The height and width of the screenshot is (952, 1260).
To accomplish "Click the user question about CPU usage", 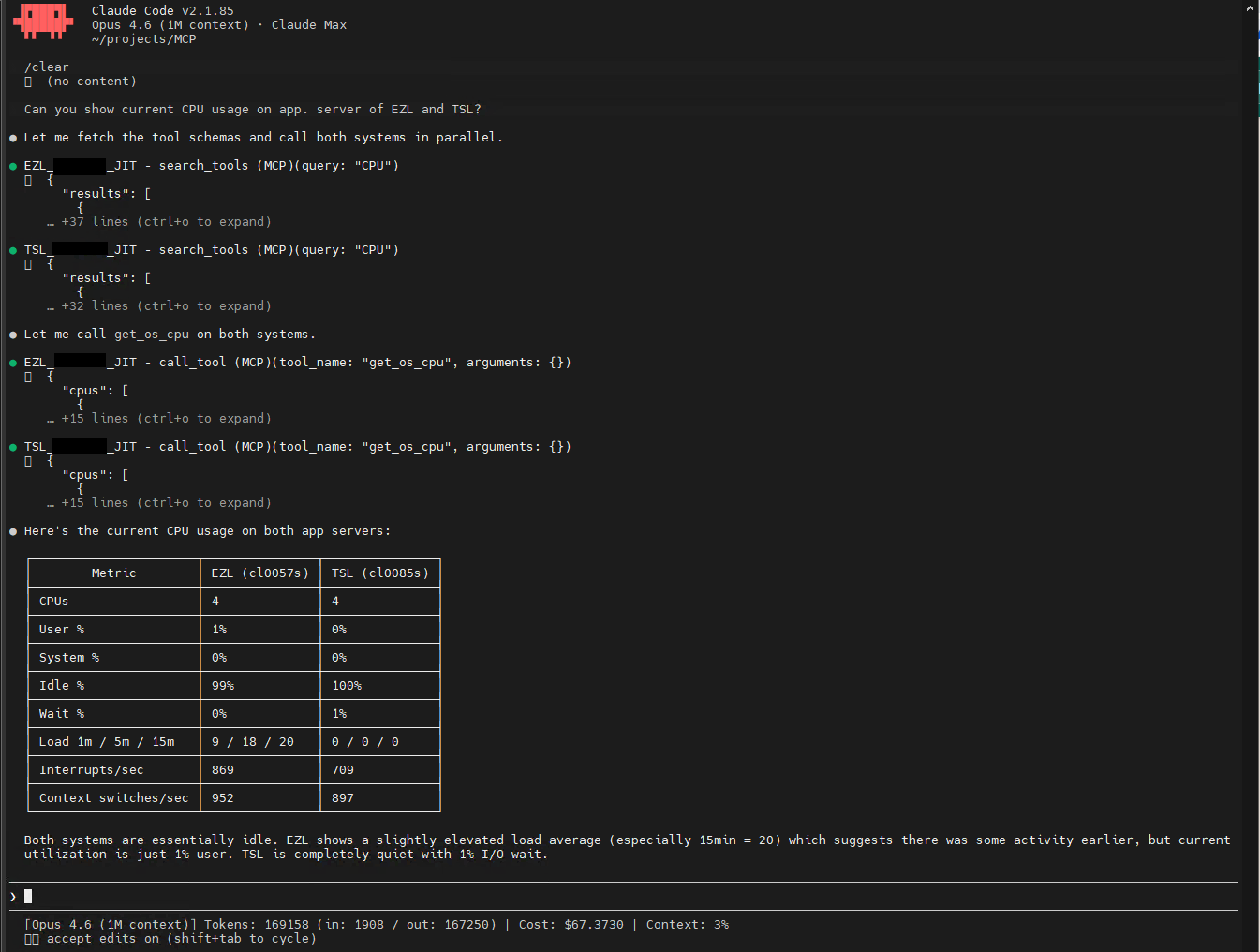I will pyautogui.click(x=253, y=110).
